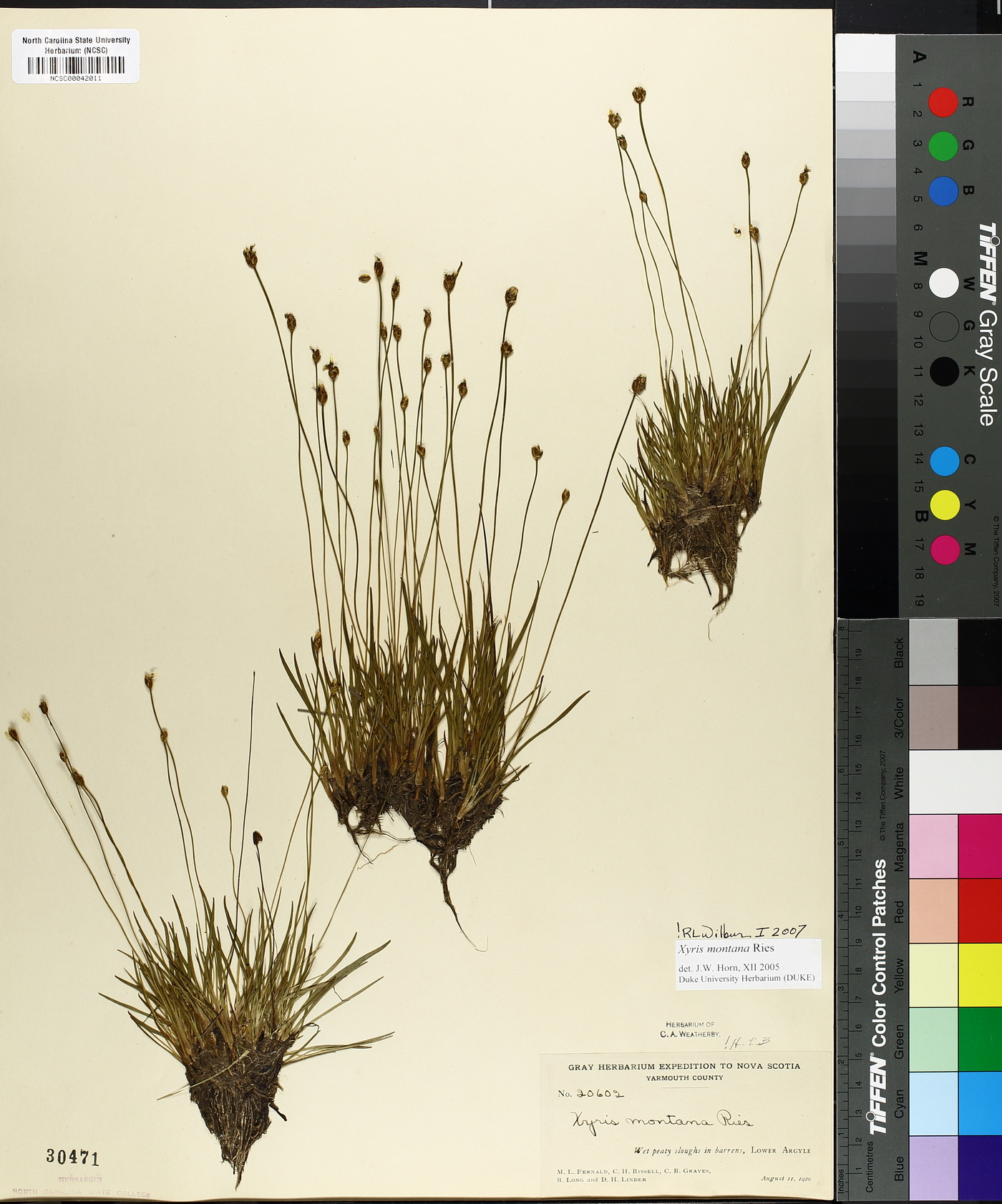Select the saturated red control patch

[x=980, y=911]
